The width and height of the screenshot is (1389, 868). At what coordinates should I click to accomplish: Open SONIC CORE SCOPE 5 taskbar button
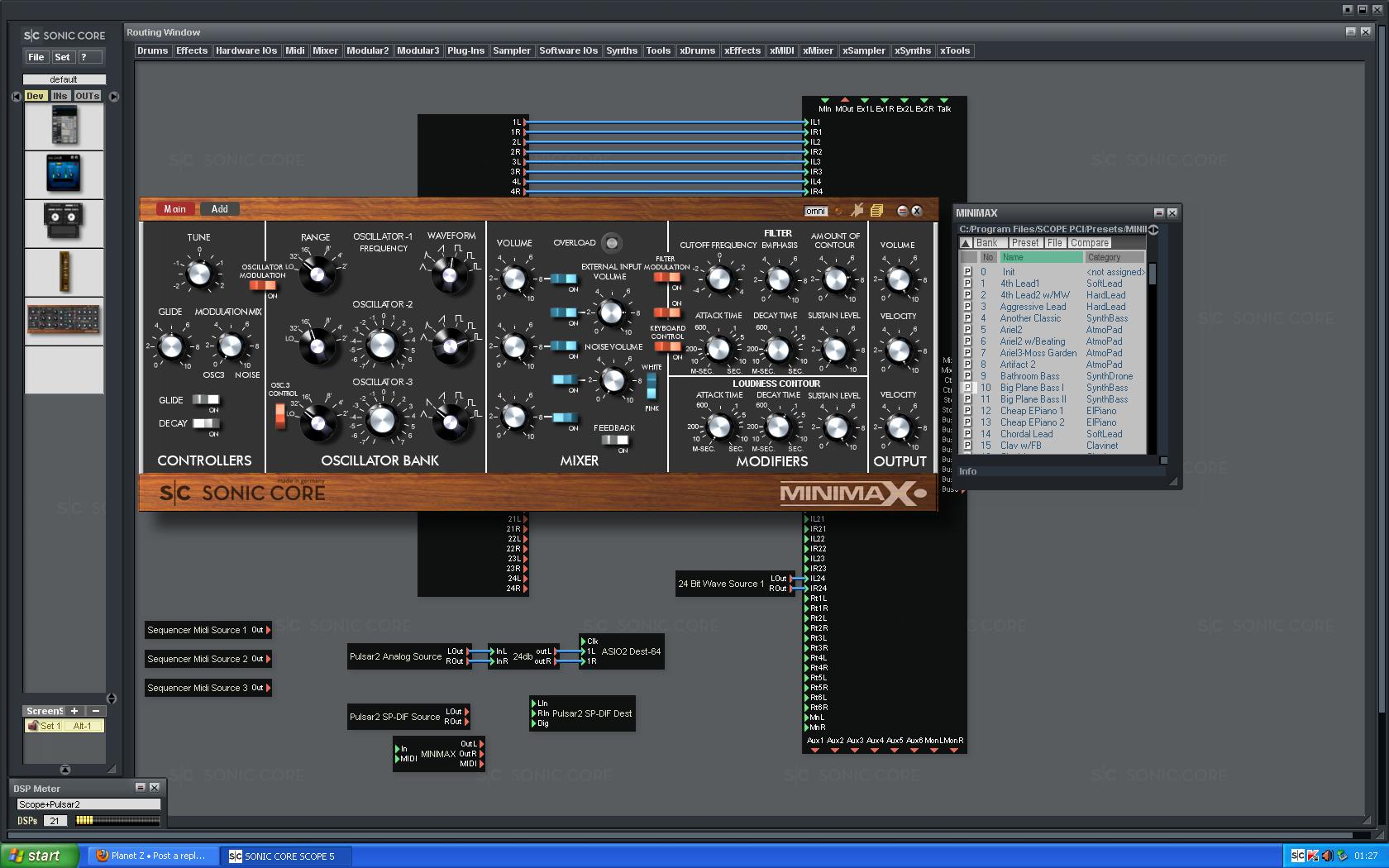click(x=289, y=856)
